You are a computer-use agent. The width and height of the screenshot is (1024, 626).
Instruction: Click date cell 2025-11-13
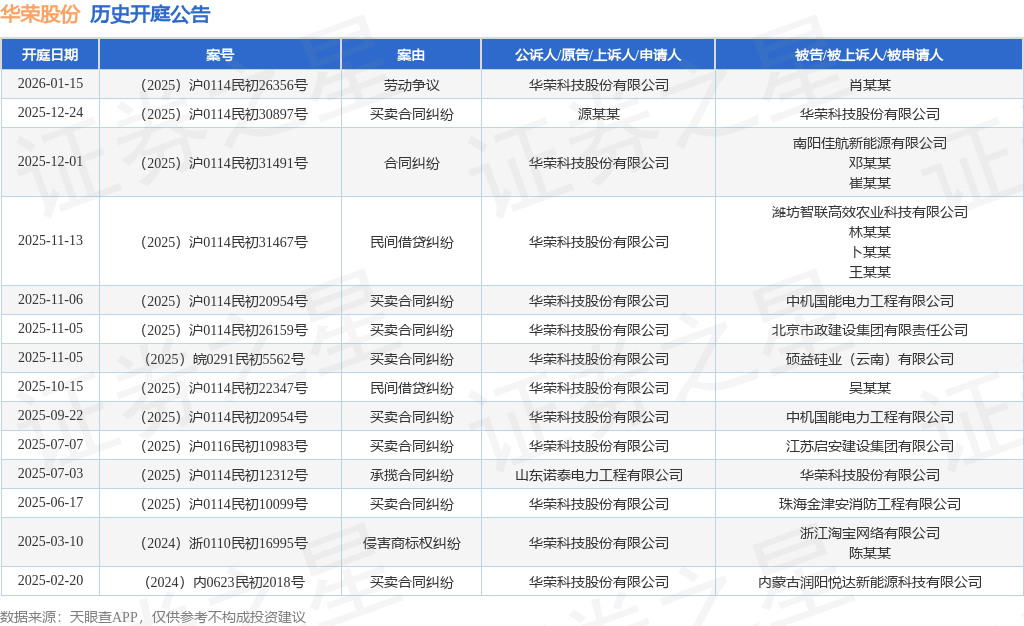click(x=50, y=240)
